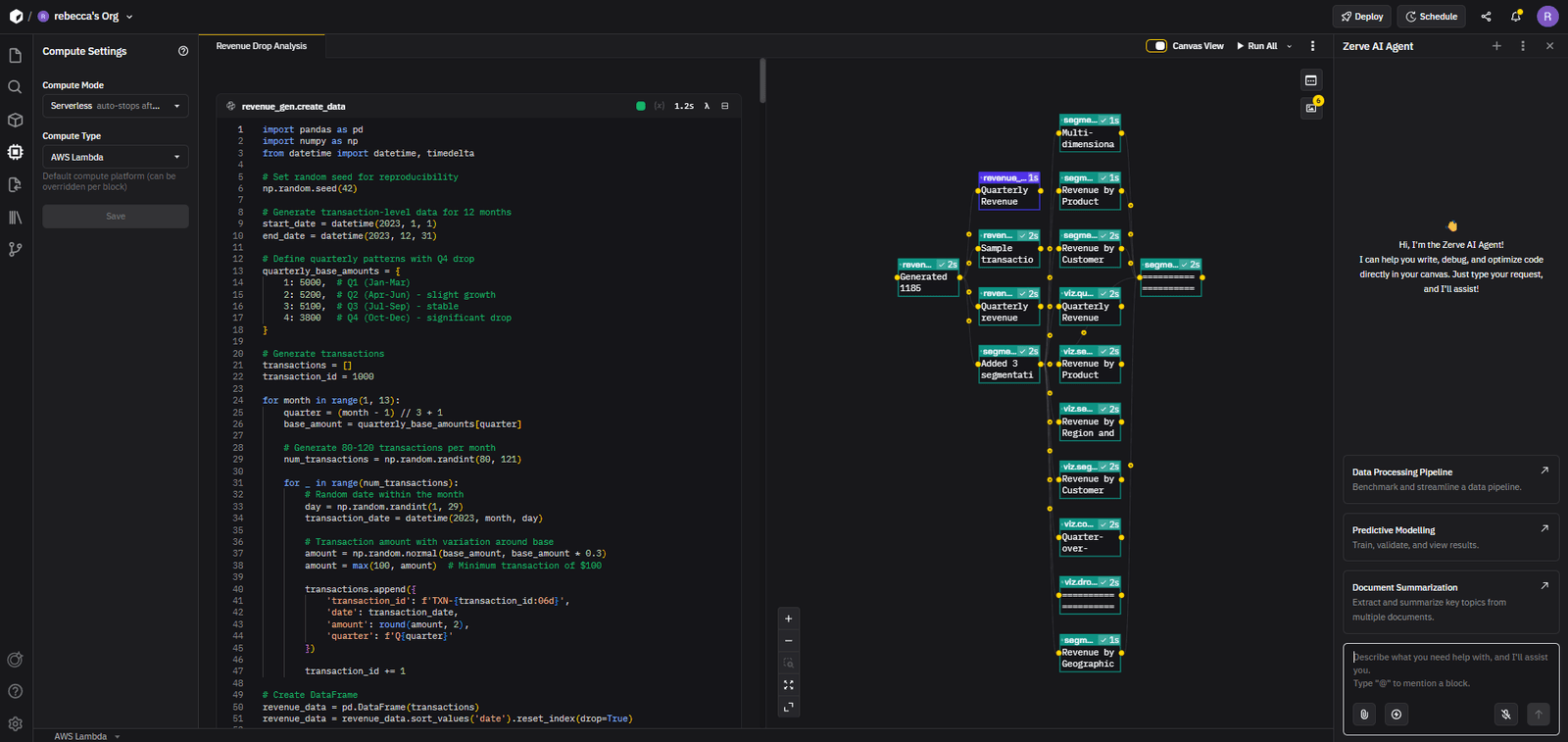
Task: Switch to Revenue Drop Analysis tab
Action: click(261, 46)
